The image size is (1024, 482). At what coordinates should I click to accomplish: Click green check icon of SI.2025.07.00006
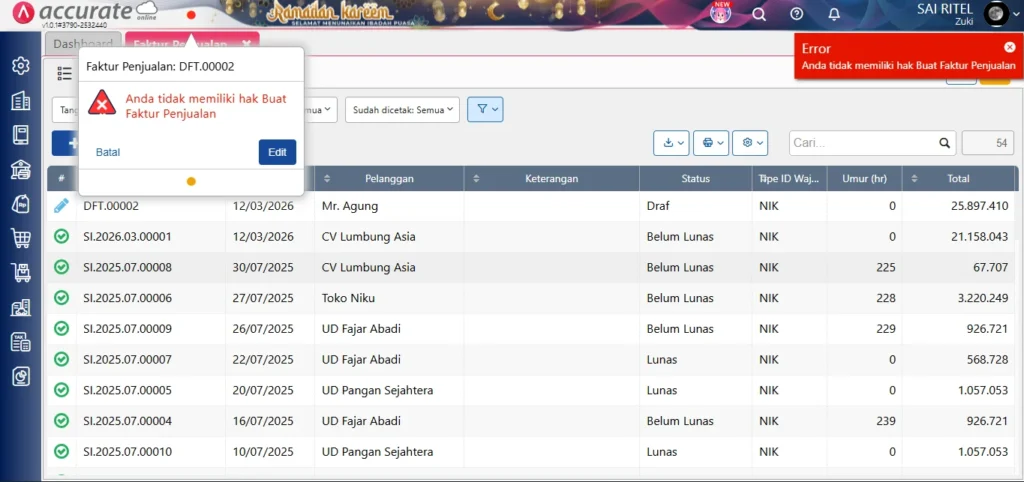(61, 298)
